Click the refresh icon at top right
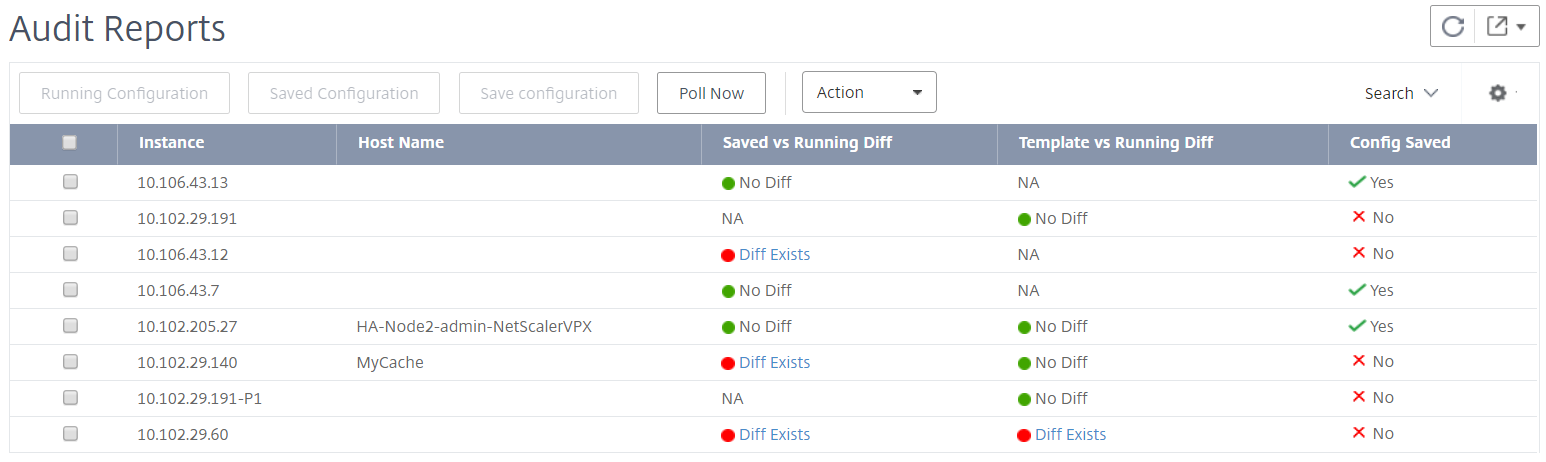Viewport: 1546px width, 462px height. coord(1453,26)
